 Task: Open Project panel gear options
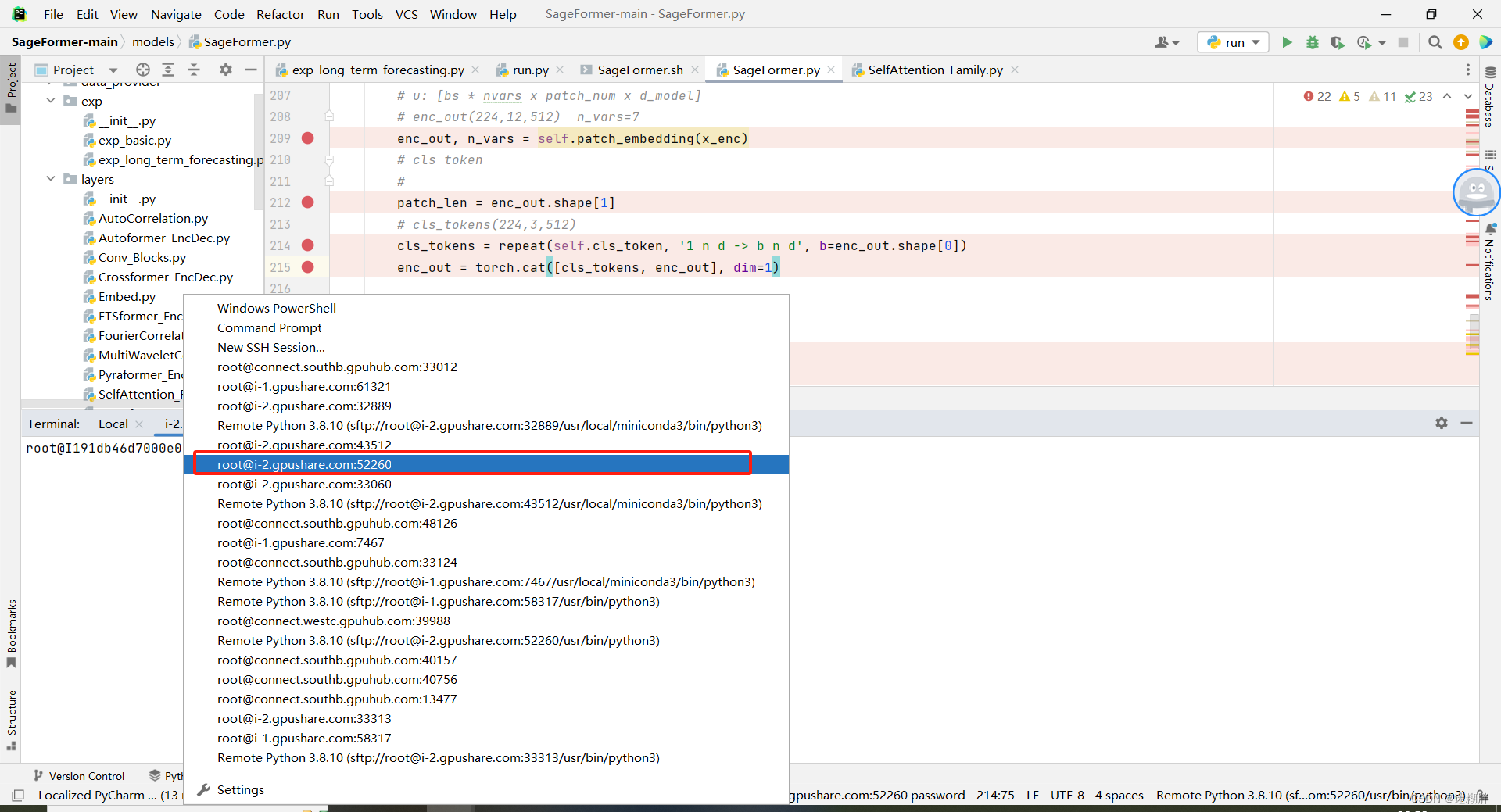(x=226, y=70)
